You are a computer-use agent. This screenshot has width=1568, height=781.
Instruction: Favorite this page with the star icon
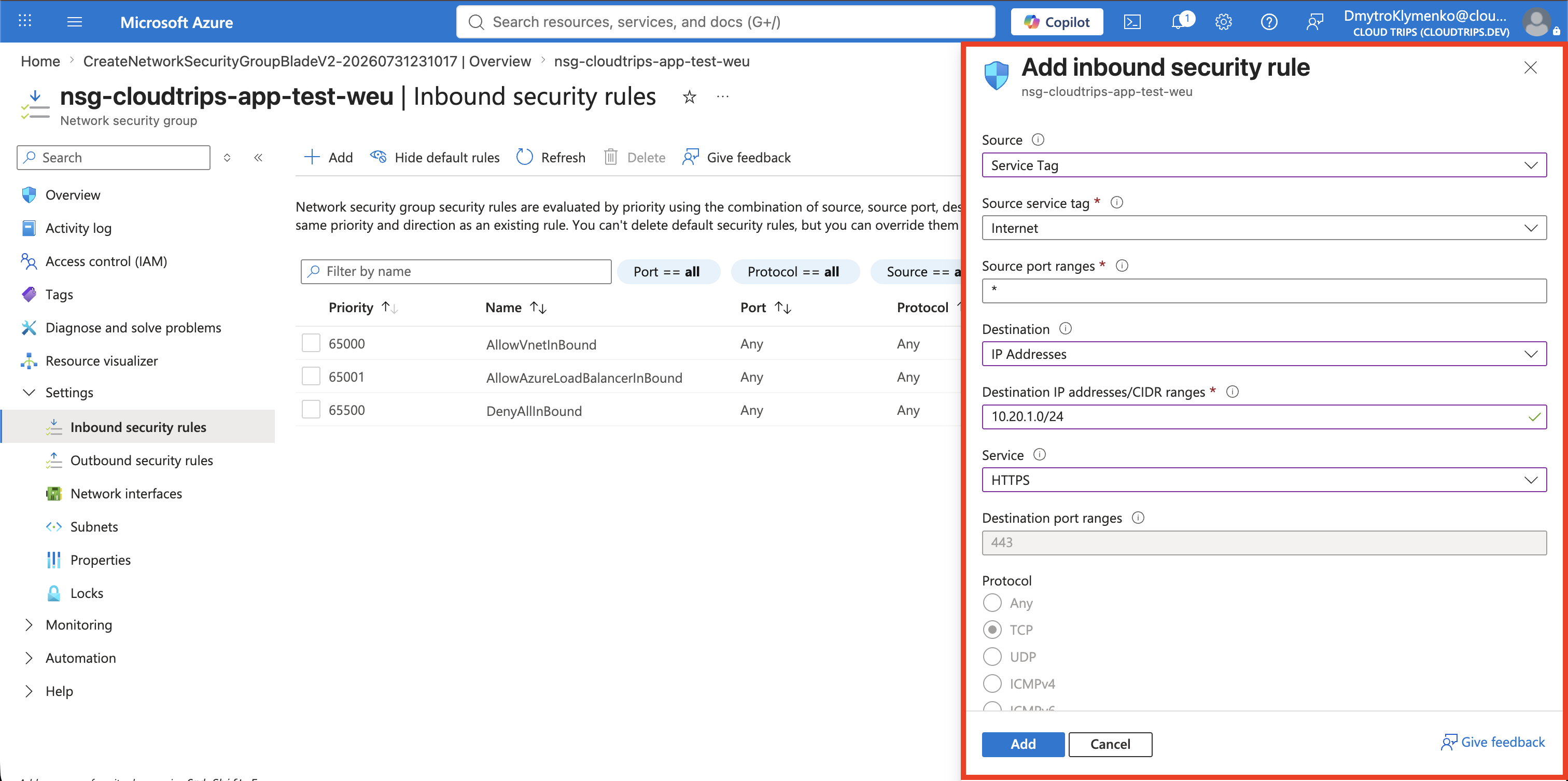pyautogui.click(x=689, y=97)
